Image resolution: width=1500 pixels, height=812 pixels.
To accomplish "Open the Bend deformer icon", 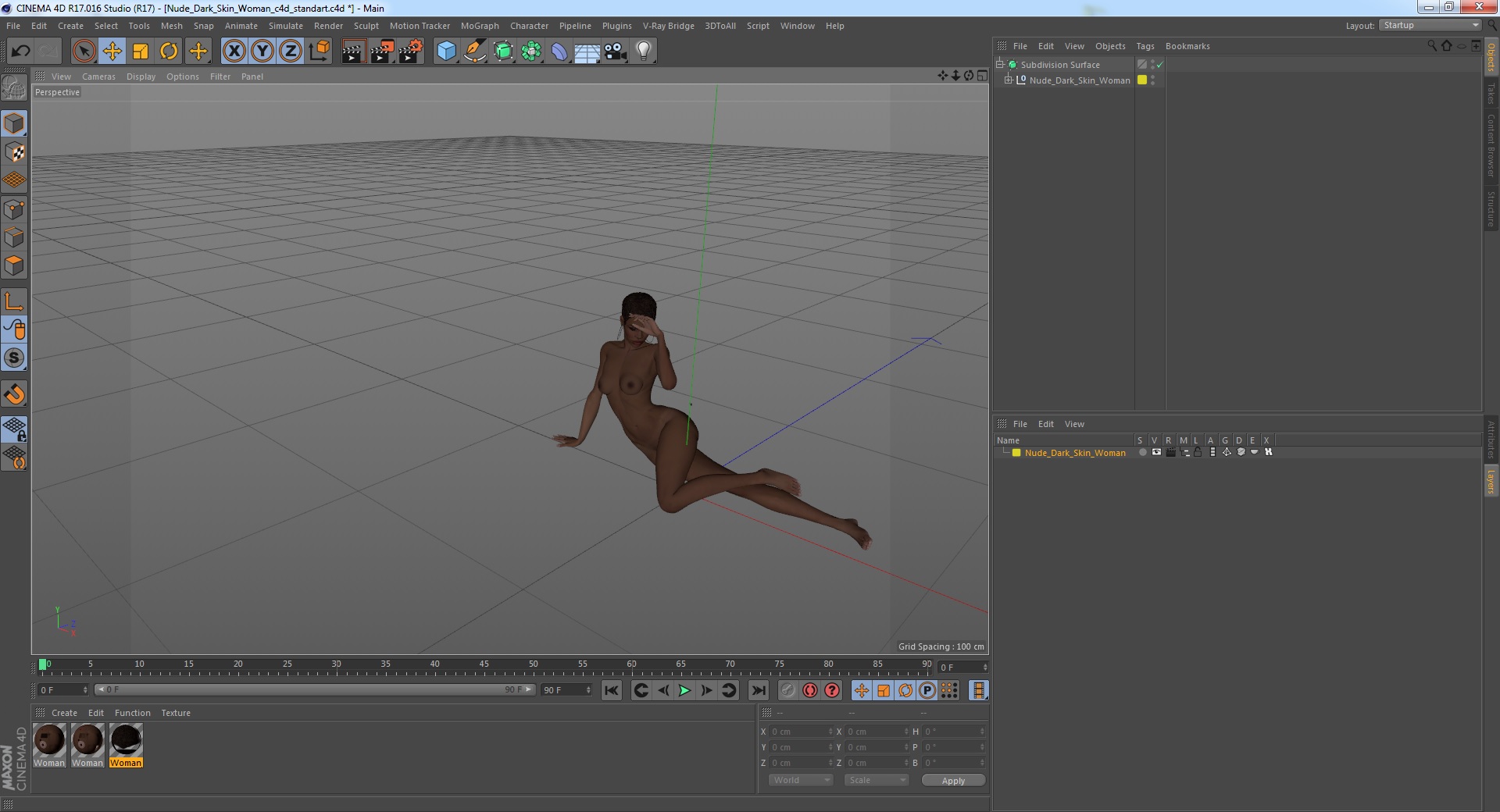I will click(x=559, y=52).
